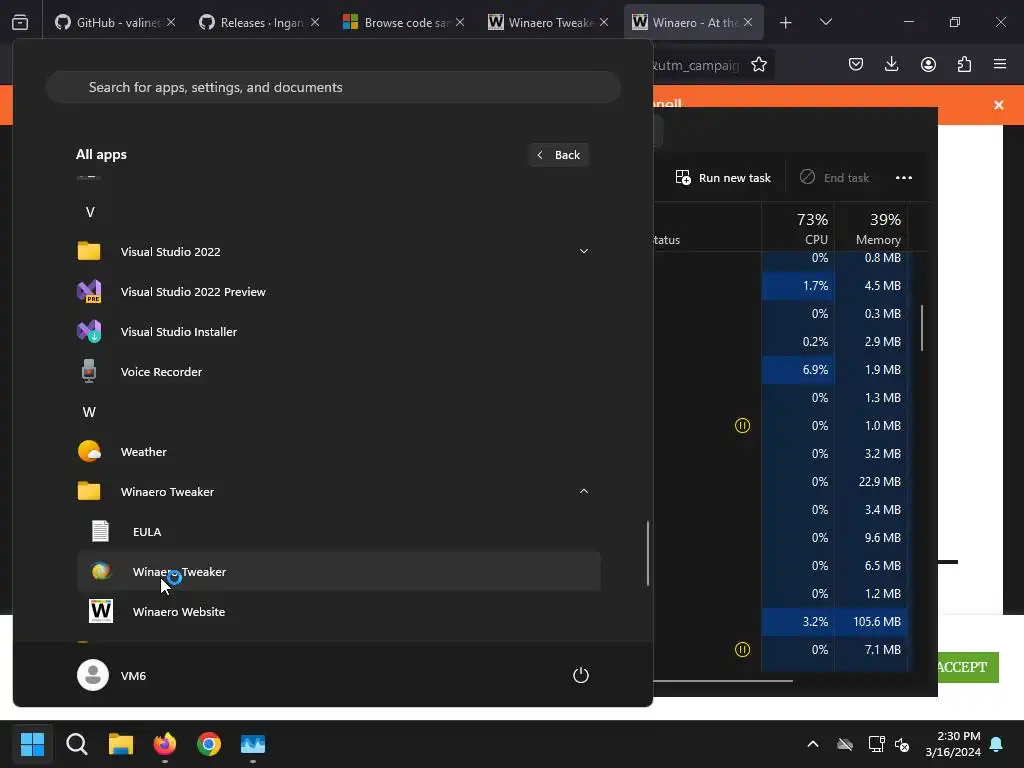Open notification bell in system tray
This screenshot has height=768, width=1024.
coord(997,744)
